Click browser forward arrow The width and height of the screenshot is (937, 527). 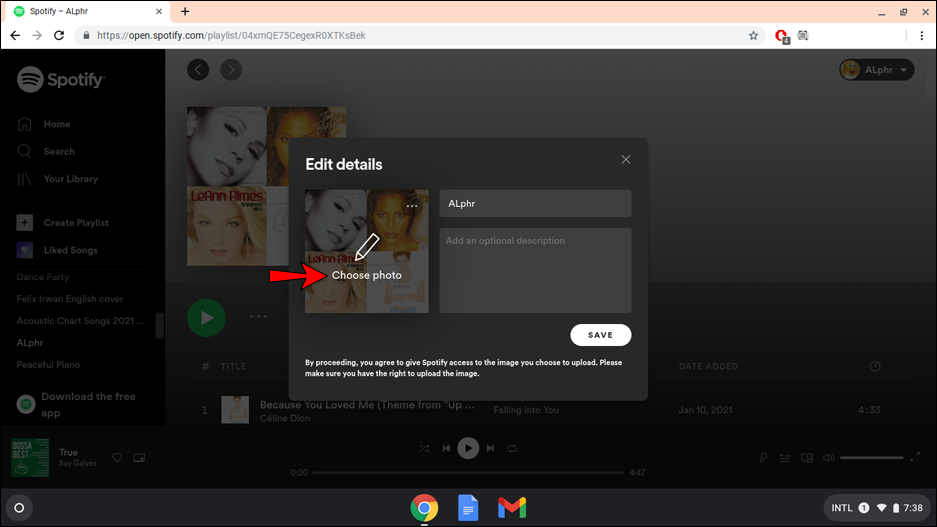pyautogui.click(x=37, y=35)
